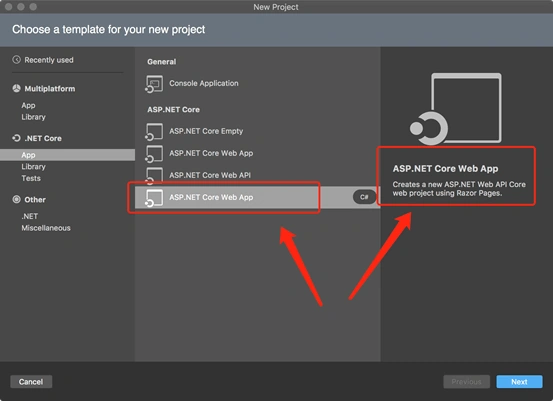Click the .NET Core category icon

pos(17,138)
